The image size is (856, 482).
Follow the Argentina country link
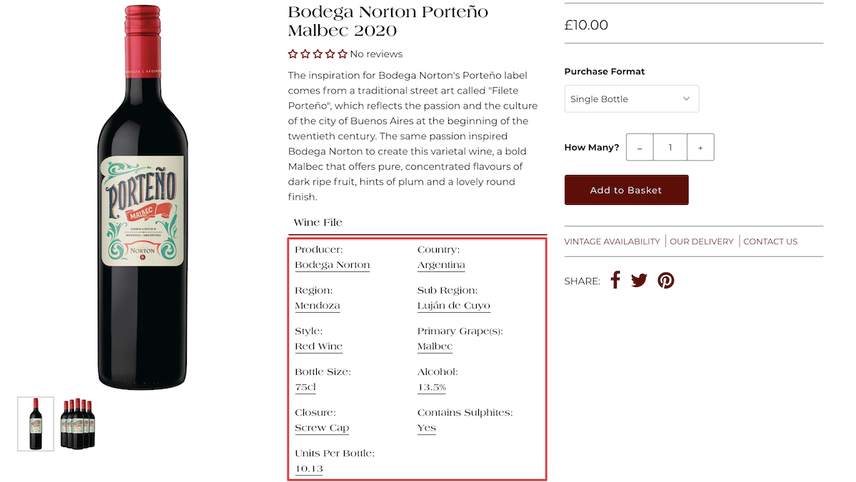point(441,265)
